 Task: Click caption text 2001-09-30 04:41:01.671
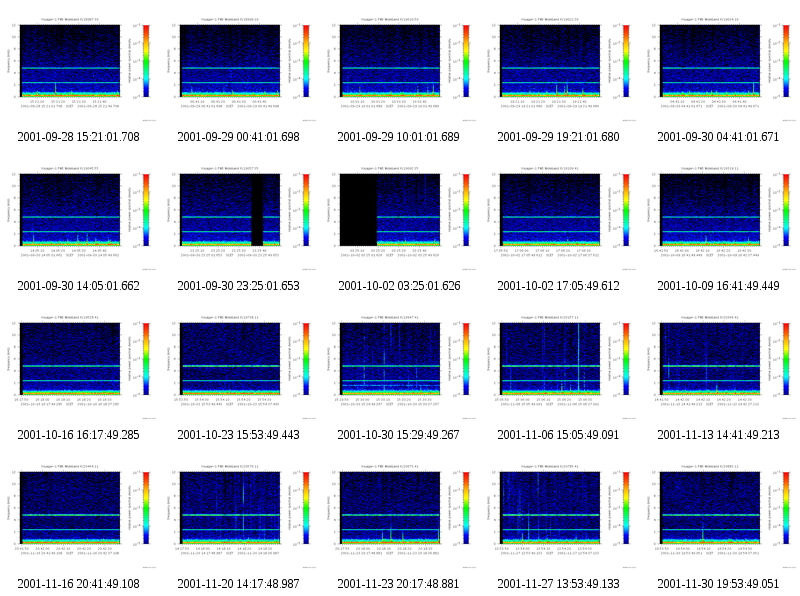click(x=718, y=137)
